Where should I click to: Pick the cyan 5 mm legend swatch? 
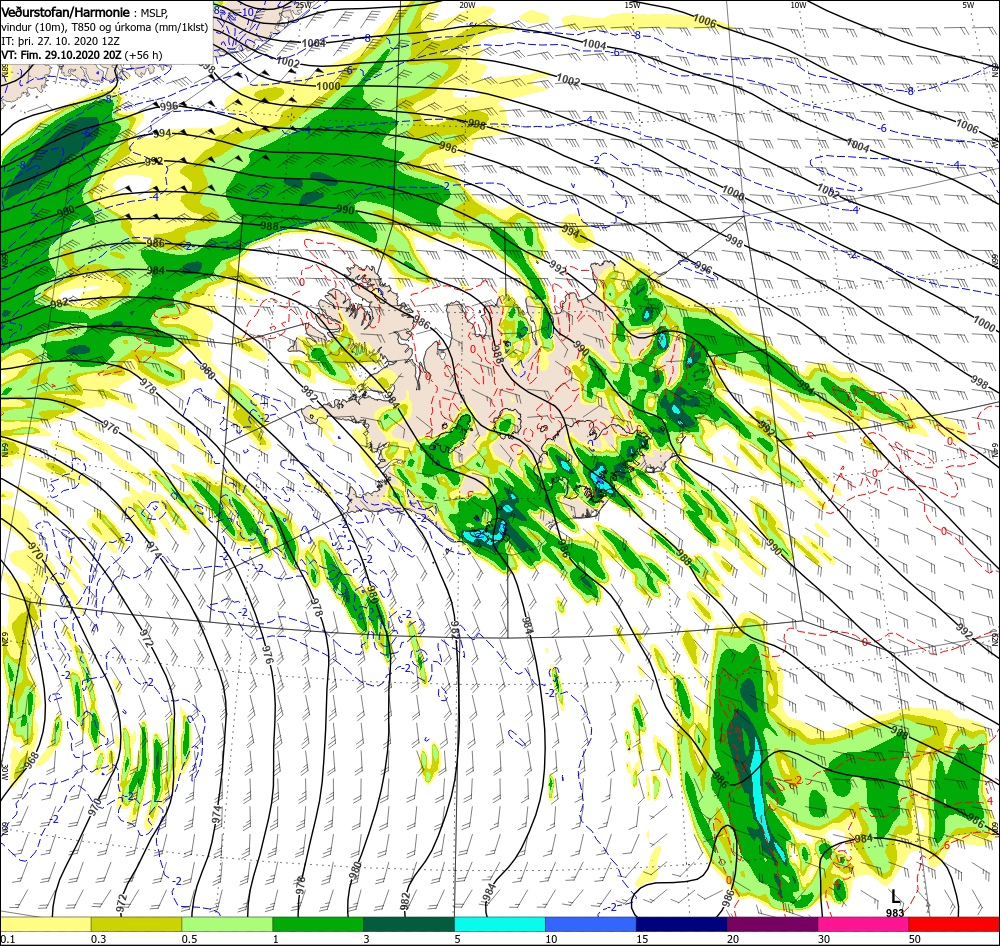[x=500, y=924]
